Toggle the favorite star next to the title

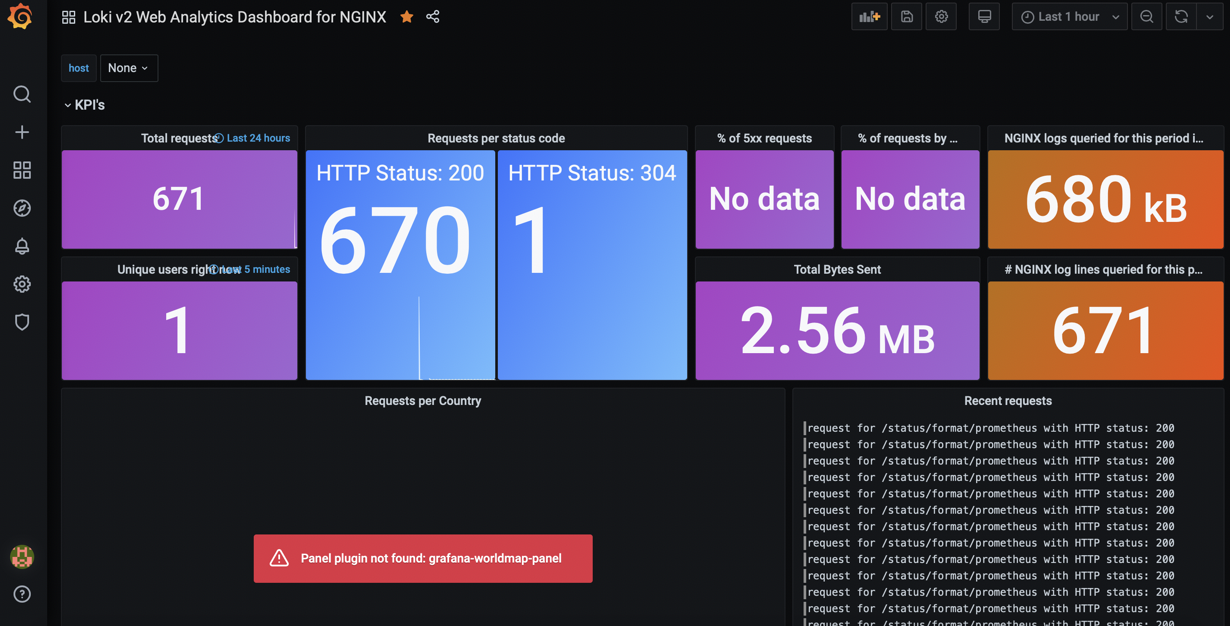click(406, 16)
